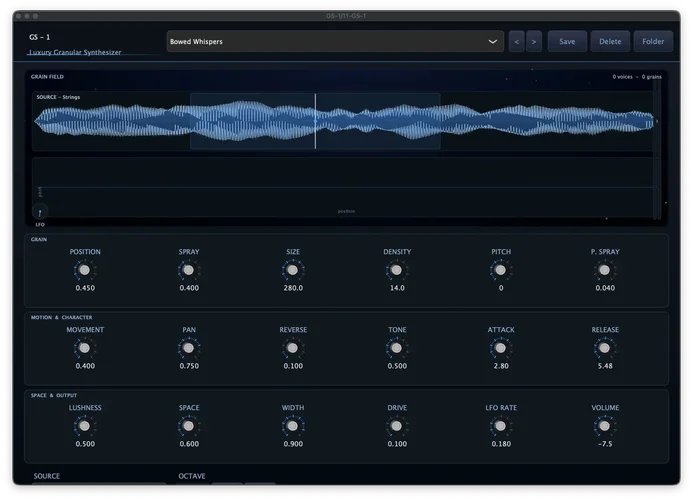Click the LFO RATE knob

[500, 426]
